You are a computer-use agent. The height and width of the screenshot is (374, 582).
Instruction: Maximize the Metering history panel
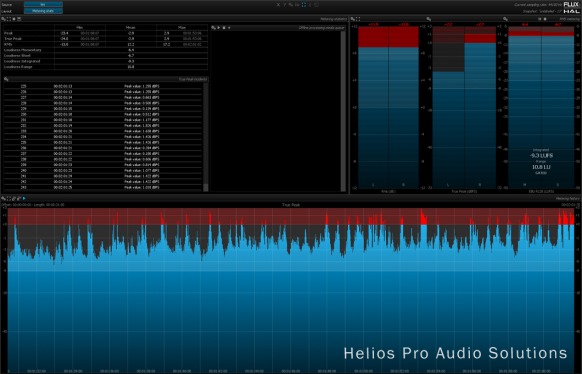9,199
